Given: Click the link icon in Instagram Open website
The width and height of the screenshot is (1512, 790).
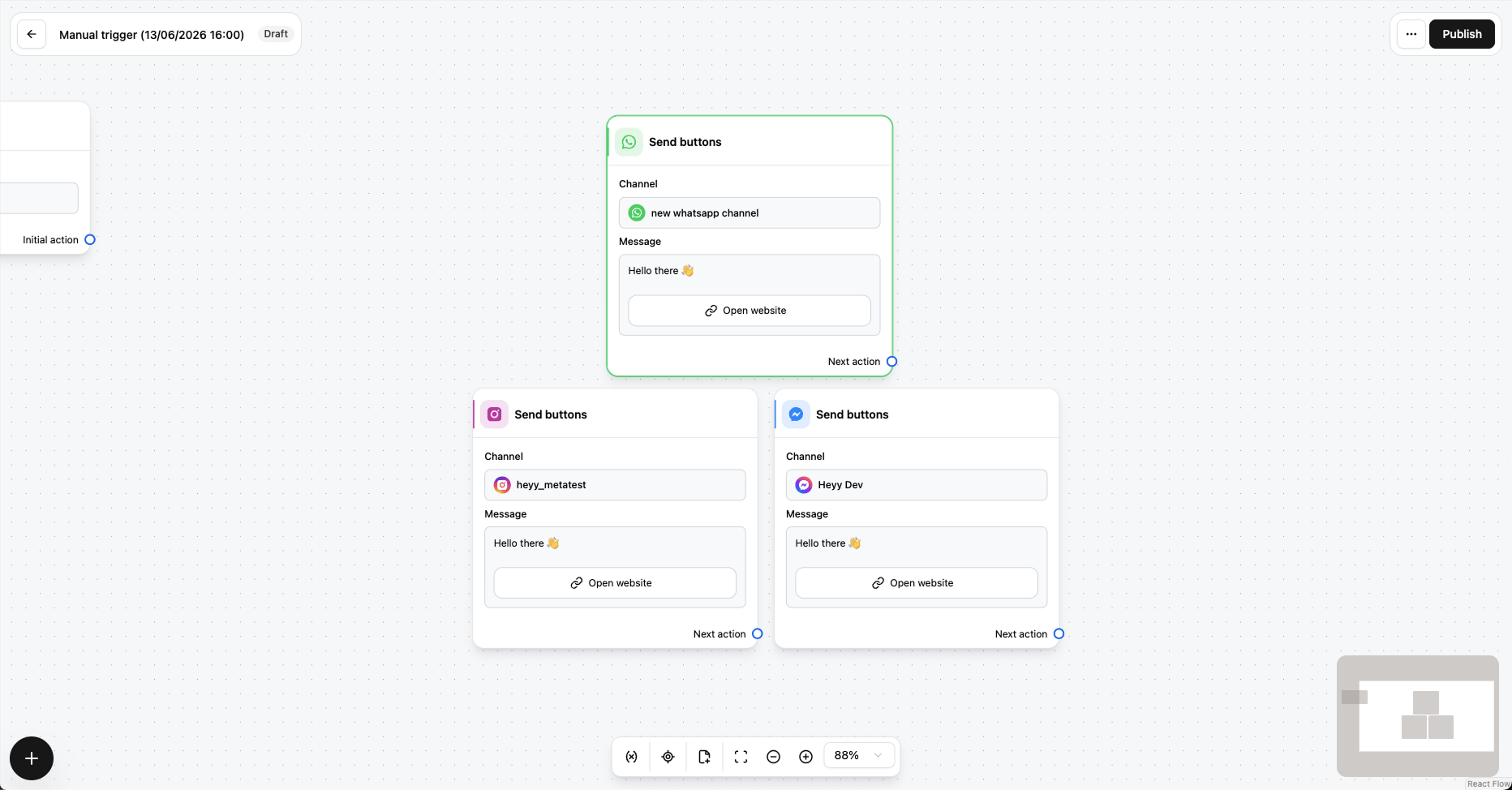Looking at the screenshot, I should pos(577,583).
